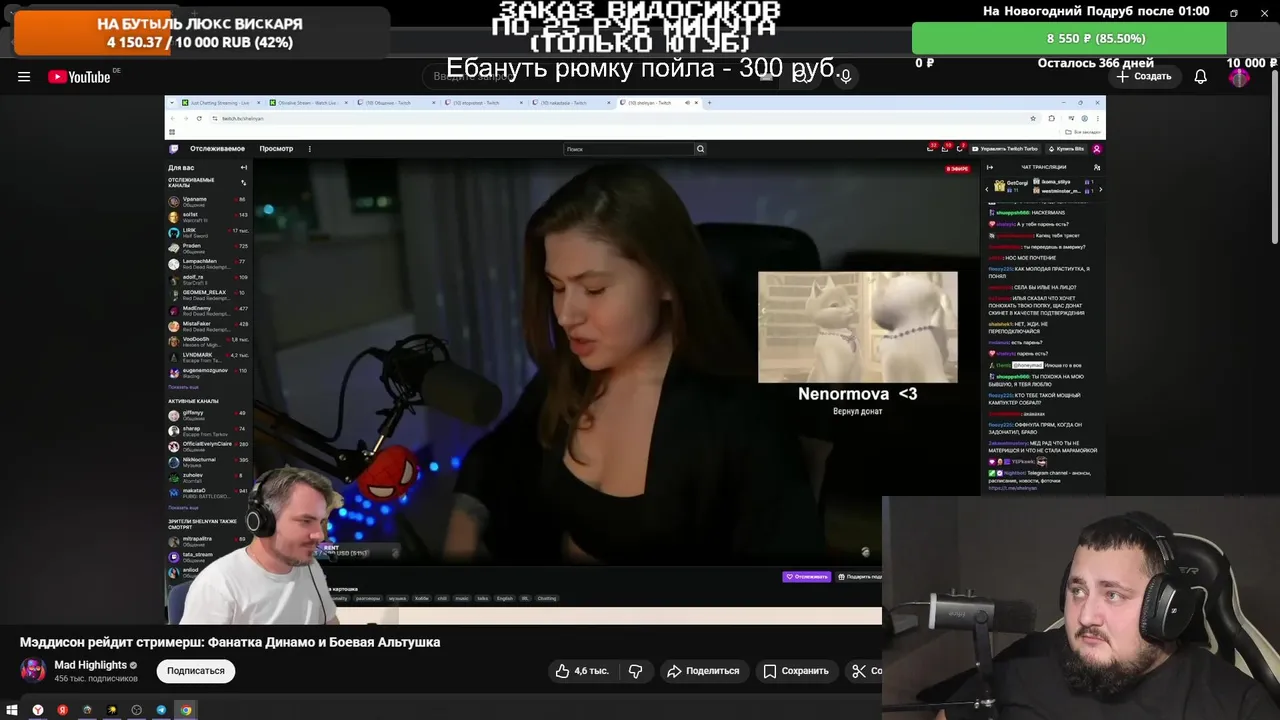Open the Windows Start menu
This screenshot has height=720, width=1280.
[12, 710]
